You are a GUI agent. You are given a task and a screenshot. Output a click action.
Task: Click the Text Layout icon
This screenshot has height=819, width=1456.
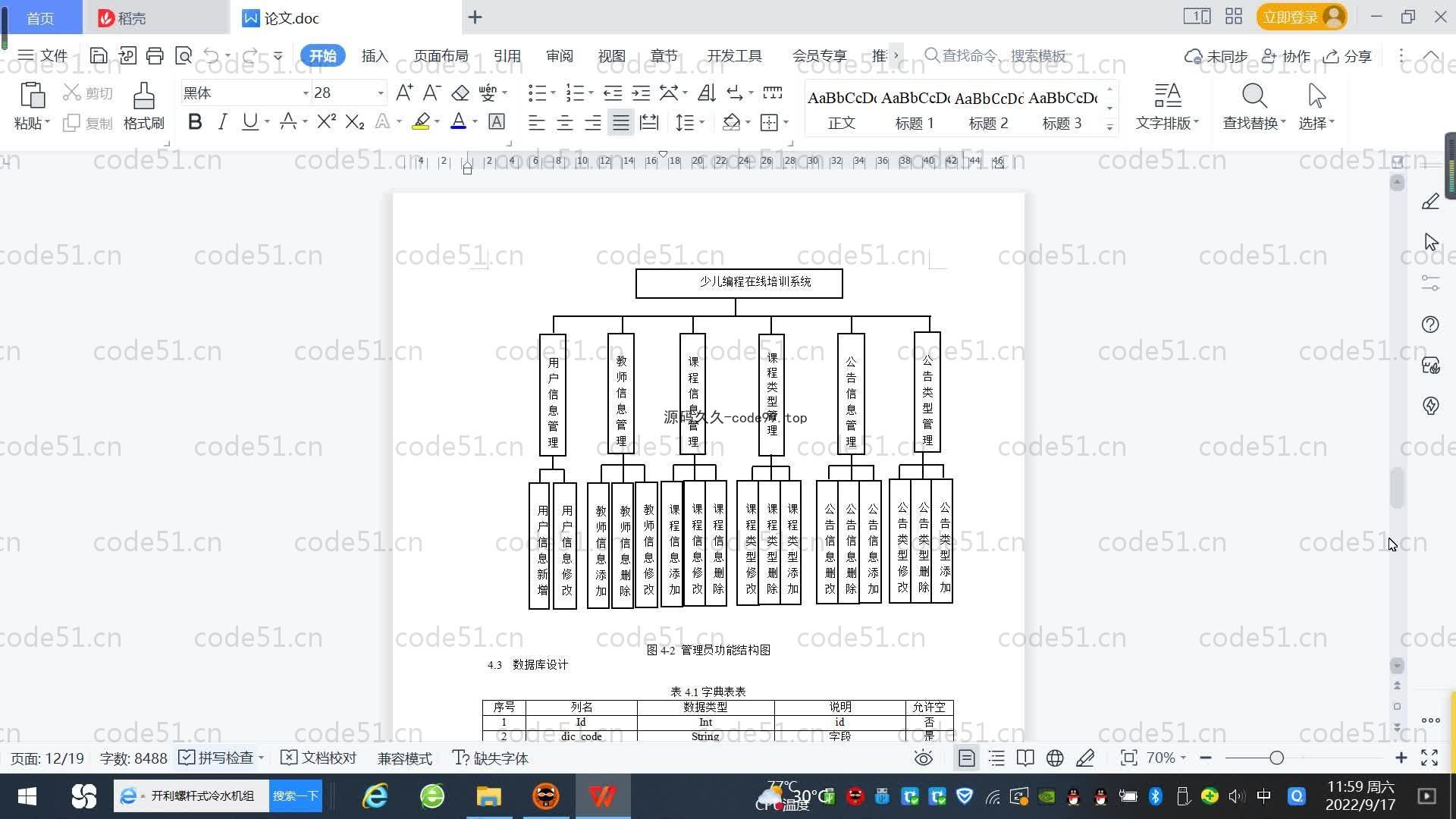pyautogui.click(x=1167, y=96)
